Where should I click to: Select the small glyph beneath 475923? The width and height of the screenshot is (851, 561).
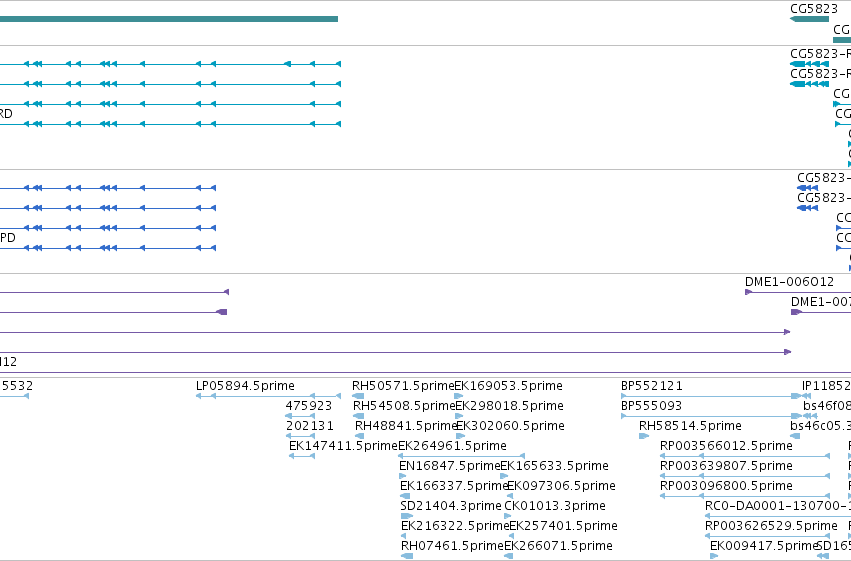(x=300, y=416)
